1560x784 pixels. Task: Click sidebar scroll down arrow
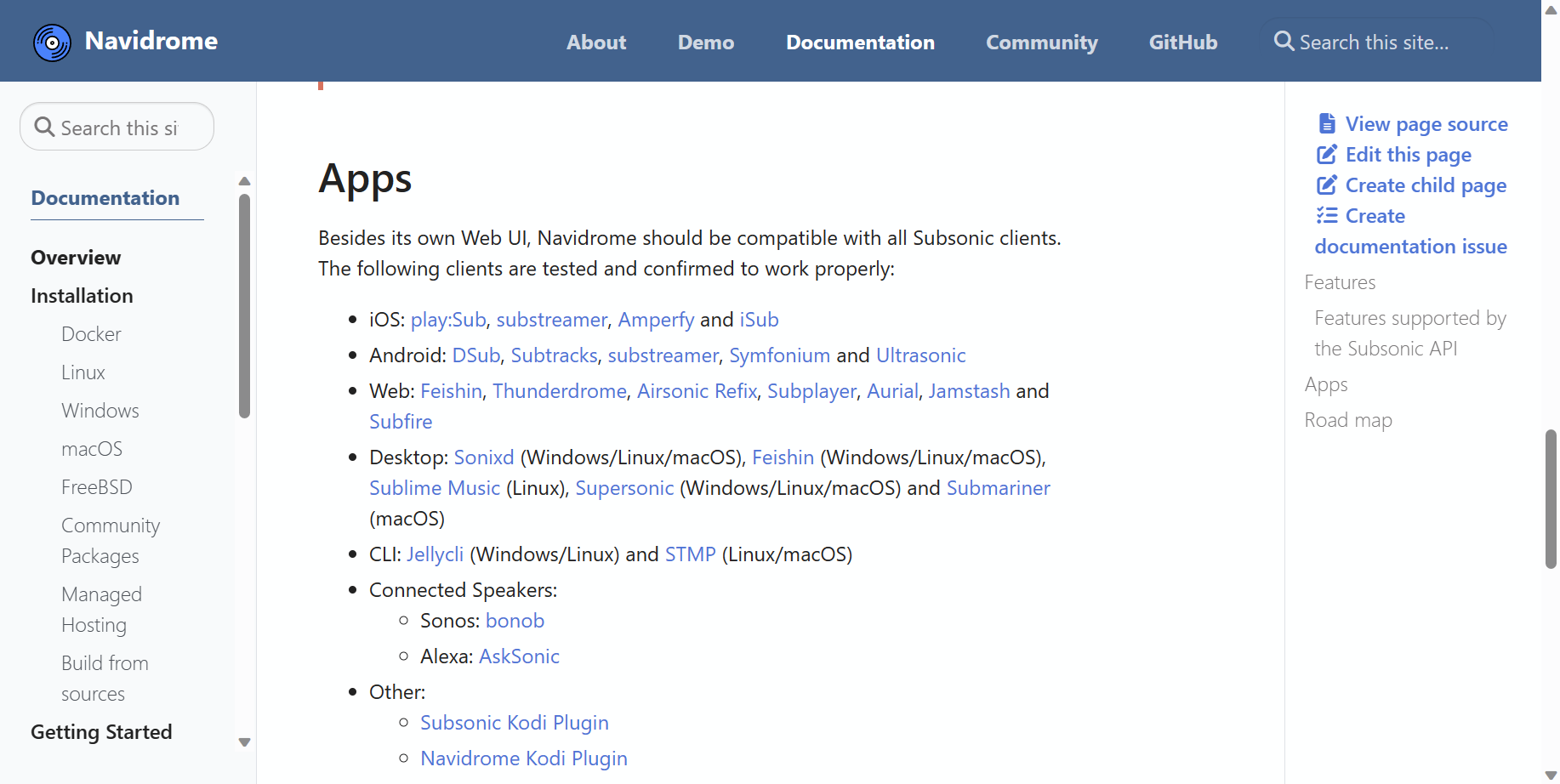point(245,742)
